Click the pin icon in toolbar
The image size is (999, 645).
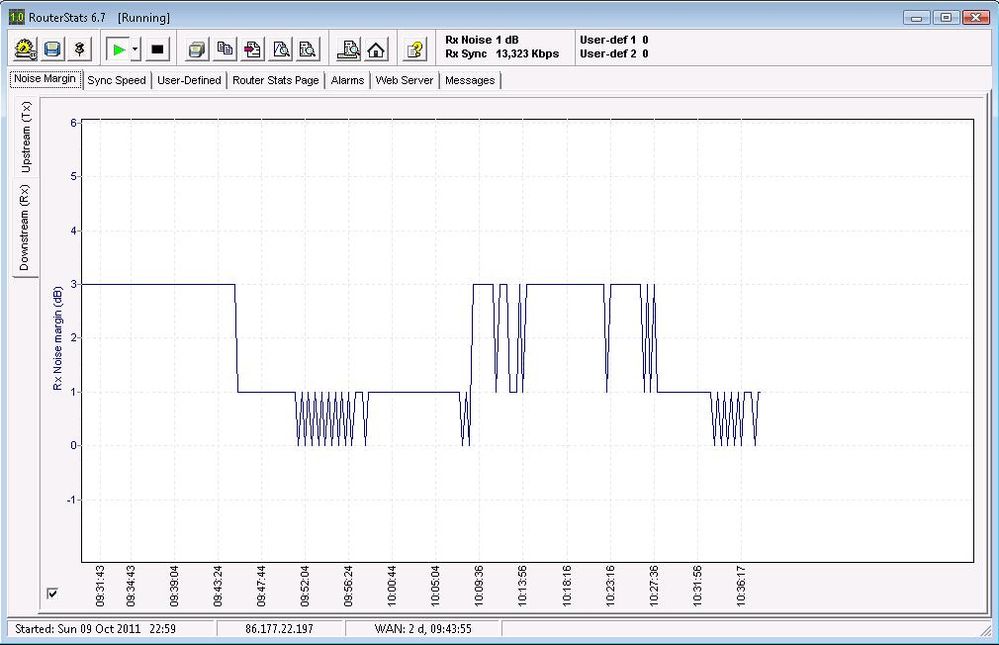(80, 48)
